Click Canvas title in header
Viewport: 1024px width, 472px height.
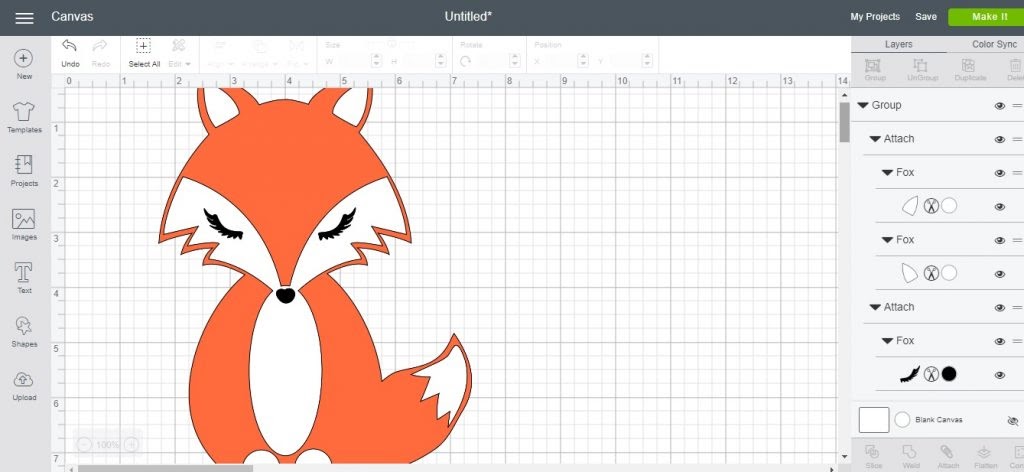click(72, 17)
